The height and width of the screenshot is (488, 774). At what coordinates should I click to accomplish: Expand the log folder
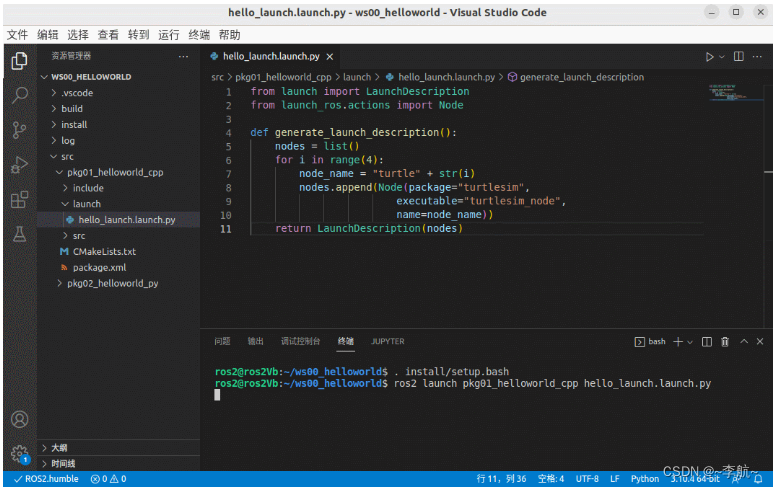[118, 141]
